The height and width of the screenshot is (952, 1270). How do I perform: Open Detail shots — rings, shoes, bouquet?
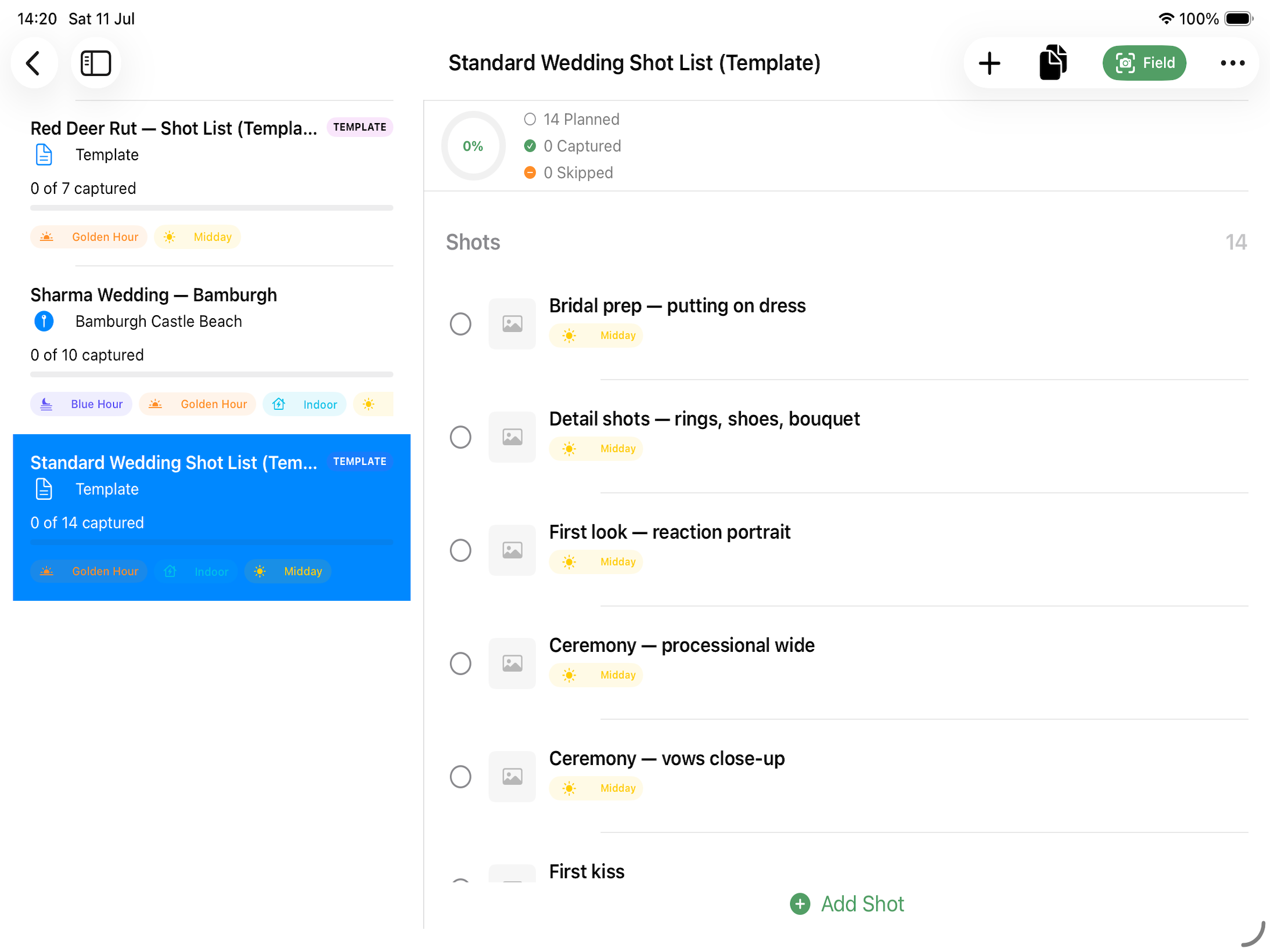pos(704,419)
